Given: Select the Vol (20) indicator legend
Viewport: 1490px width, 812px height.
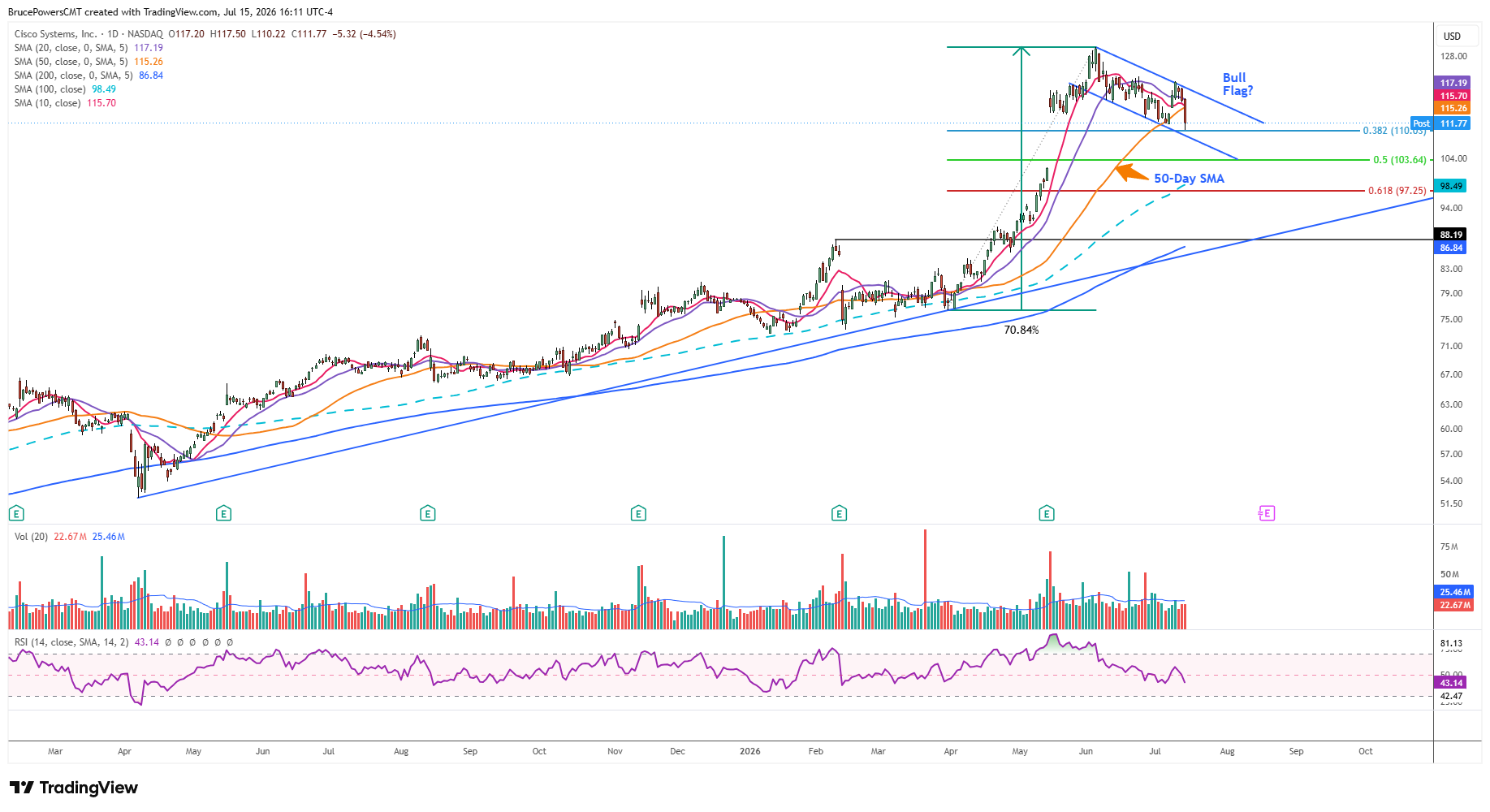Looking at the screenshot, I should coord(31,537).
